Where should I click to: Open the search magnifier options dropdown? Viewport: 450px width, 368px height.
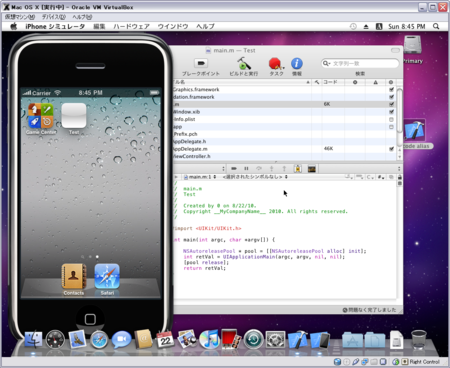(x=326, y=63)
